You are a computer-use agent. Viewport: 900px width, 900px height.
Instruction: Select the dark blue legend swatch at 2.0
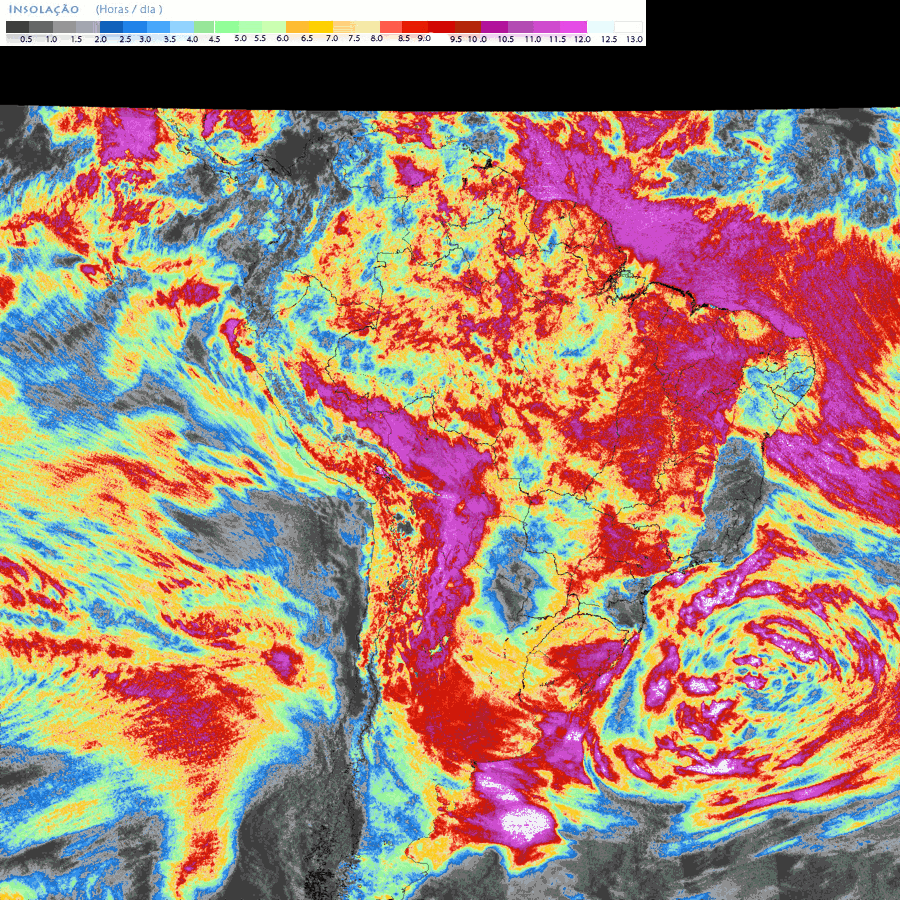click(111, 27)
